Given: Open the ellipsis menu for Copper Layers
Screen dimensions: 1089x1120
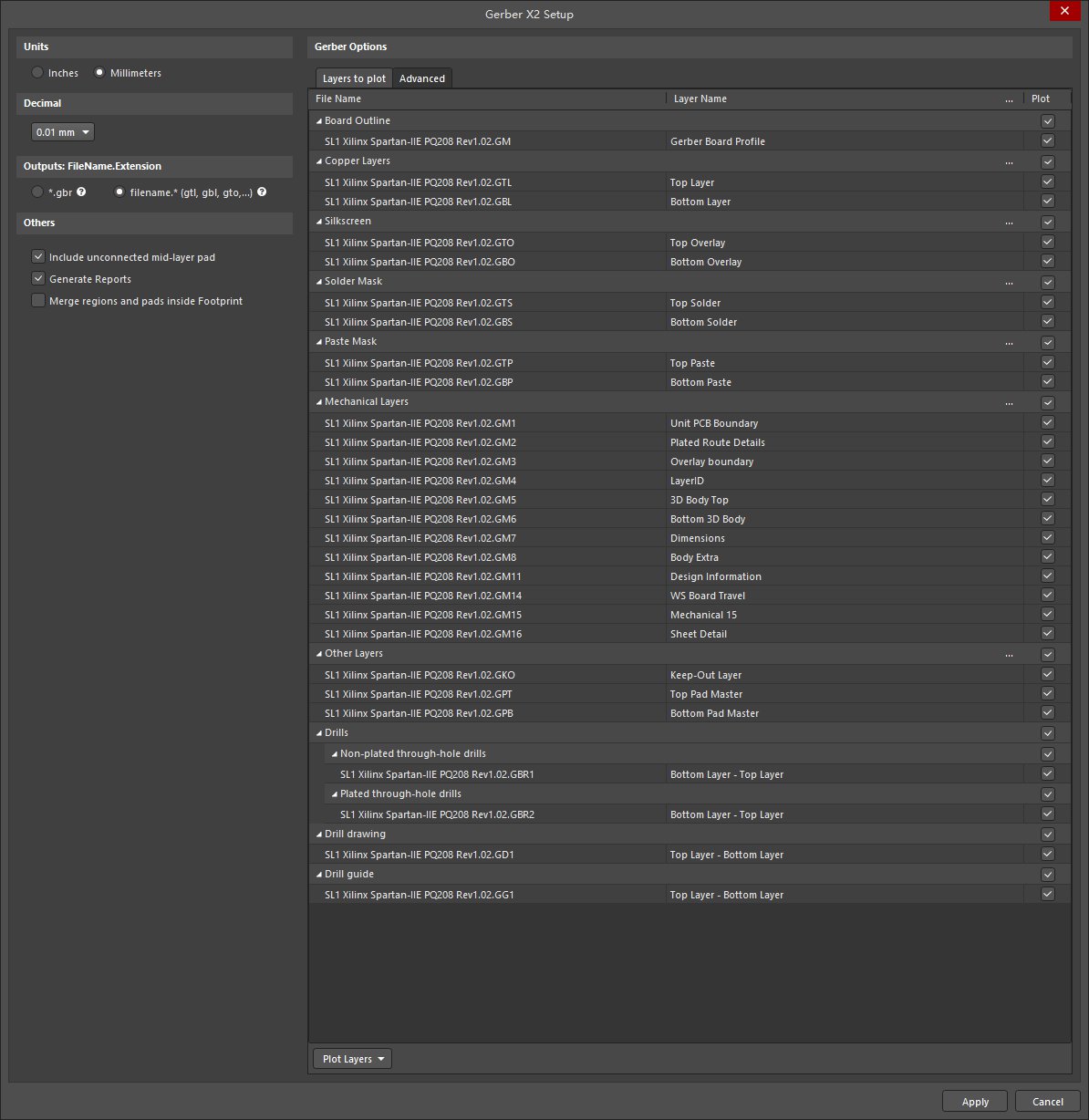Looking at the screenshot, I should (x=1009, y=161).
